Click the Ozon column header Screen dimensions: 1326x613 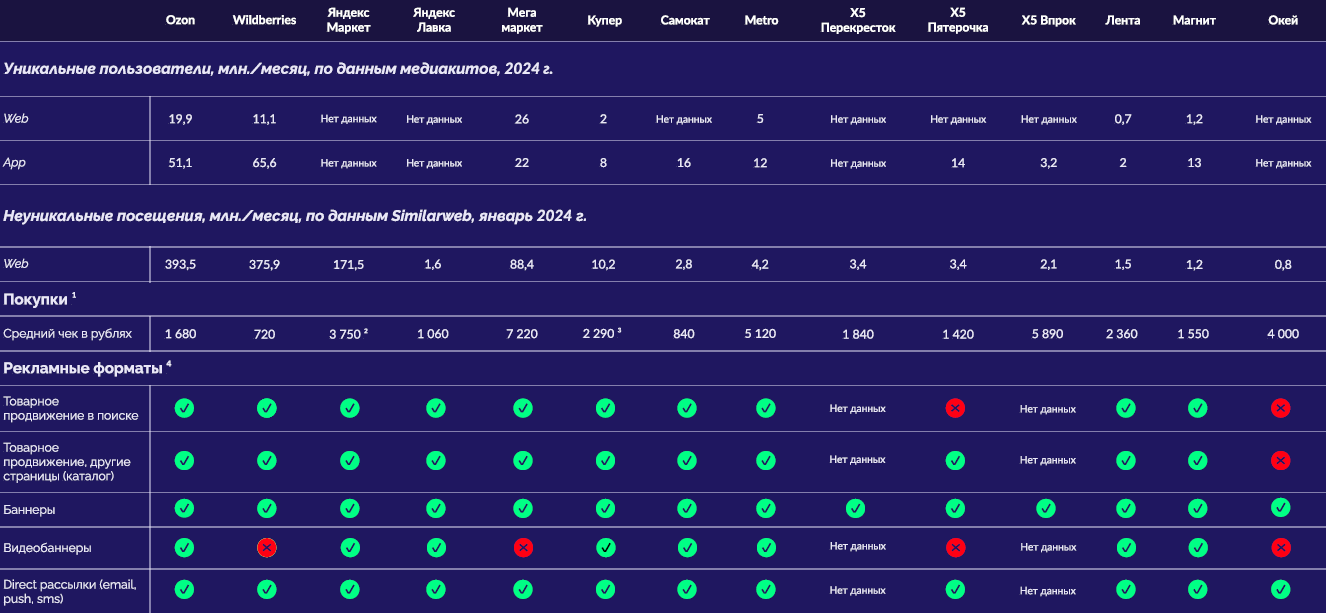pyautogui.click(x=180, y=20)
